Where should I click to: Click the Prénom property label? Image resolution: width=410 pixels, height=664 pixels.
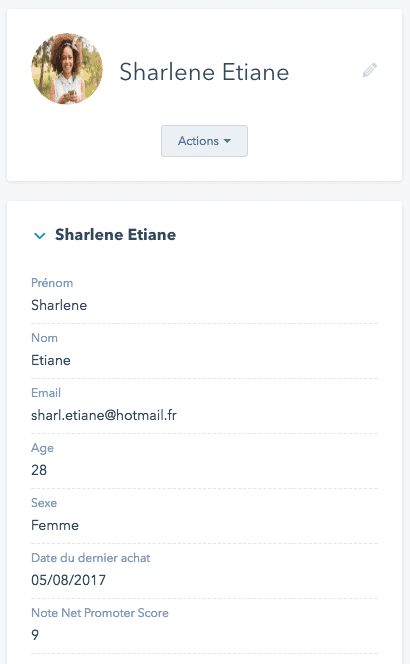(x=52, y=283)
